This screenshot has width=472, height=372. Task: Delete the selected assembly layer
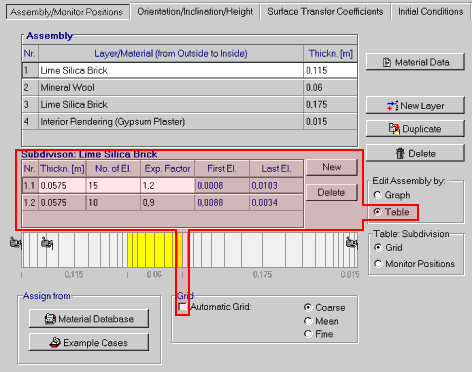click(415, 153)
